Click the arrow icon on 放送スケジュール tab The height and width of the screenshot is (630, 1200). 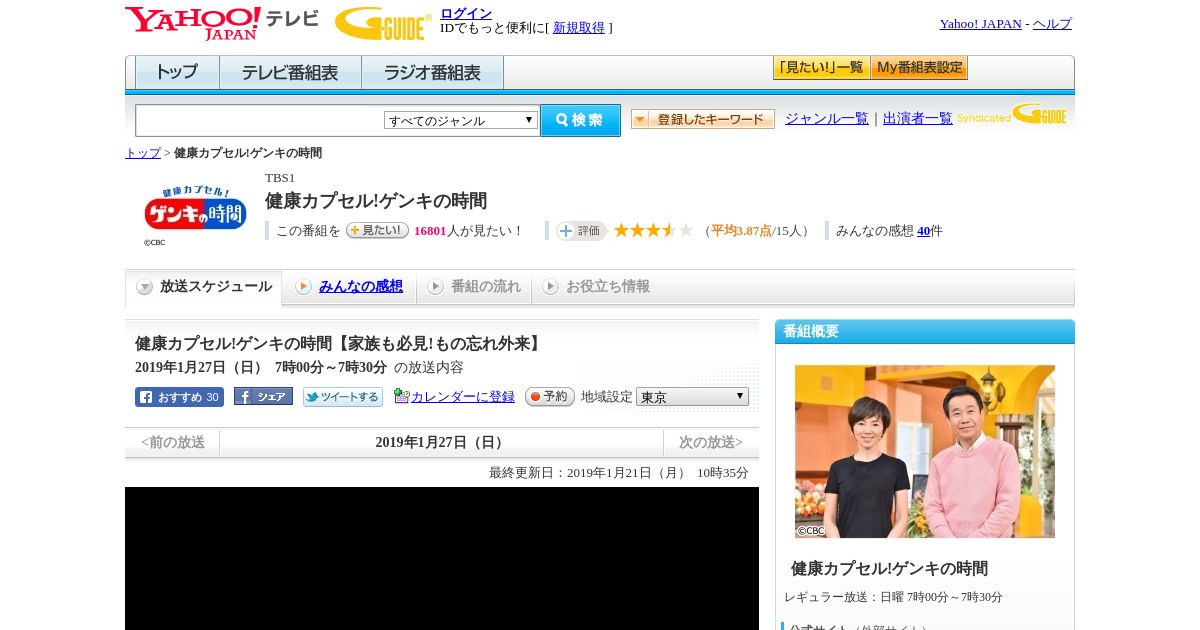[145, 287]
